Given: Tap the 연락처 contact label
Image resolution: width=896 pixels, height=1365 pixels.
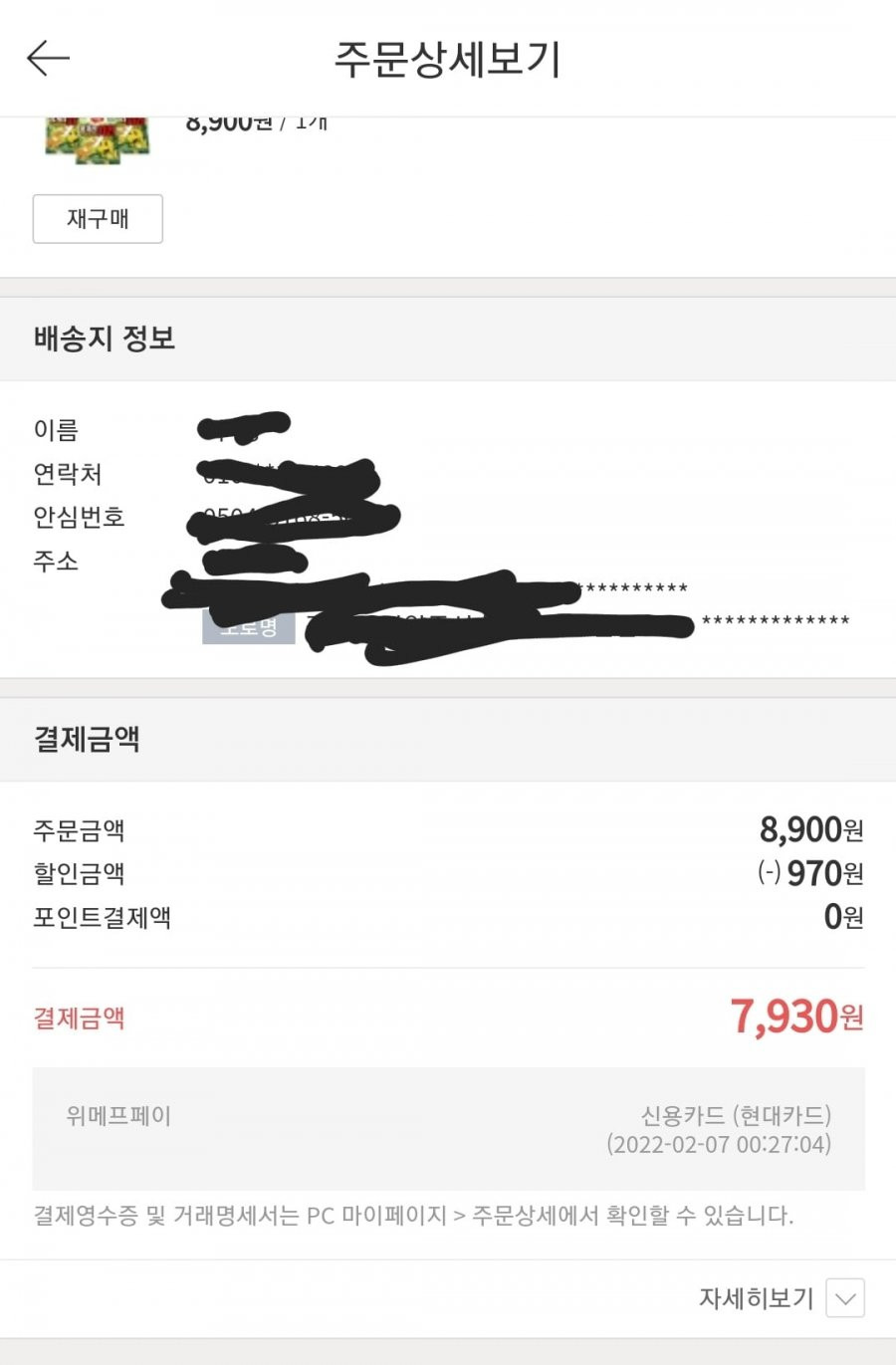Looking at the screenshot, I should click(x=68, y=474).
